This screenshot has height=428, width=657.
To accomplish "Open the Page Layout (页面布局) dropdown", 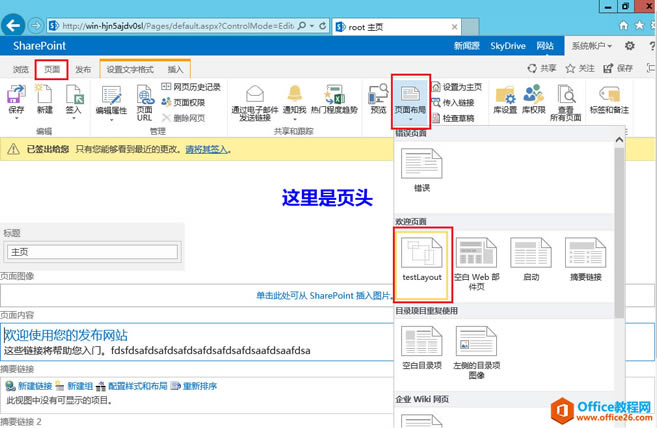I will coord(411,102).
